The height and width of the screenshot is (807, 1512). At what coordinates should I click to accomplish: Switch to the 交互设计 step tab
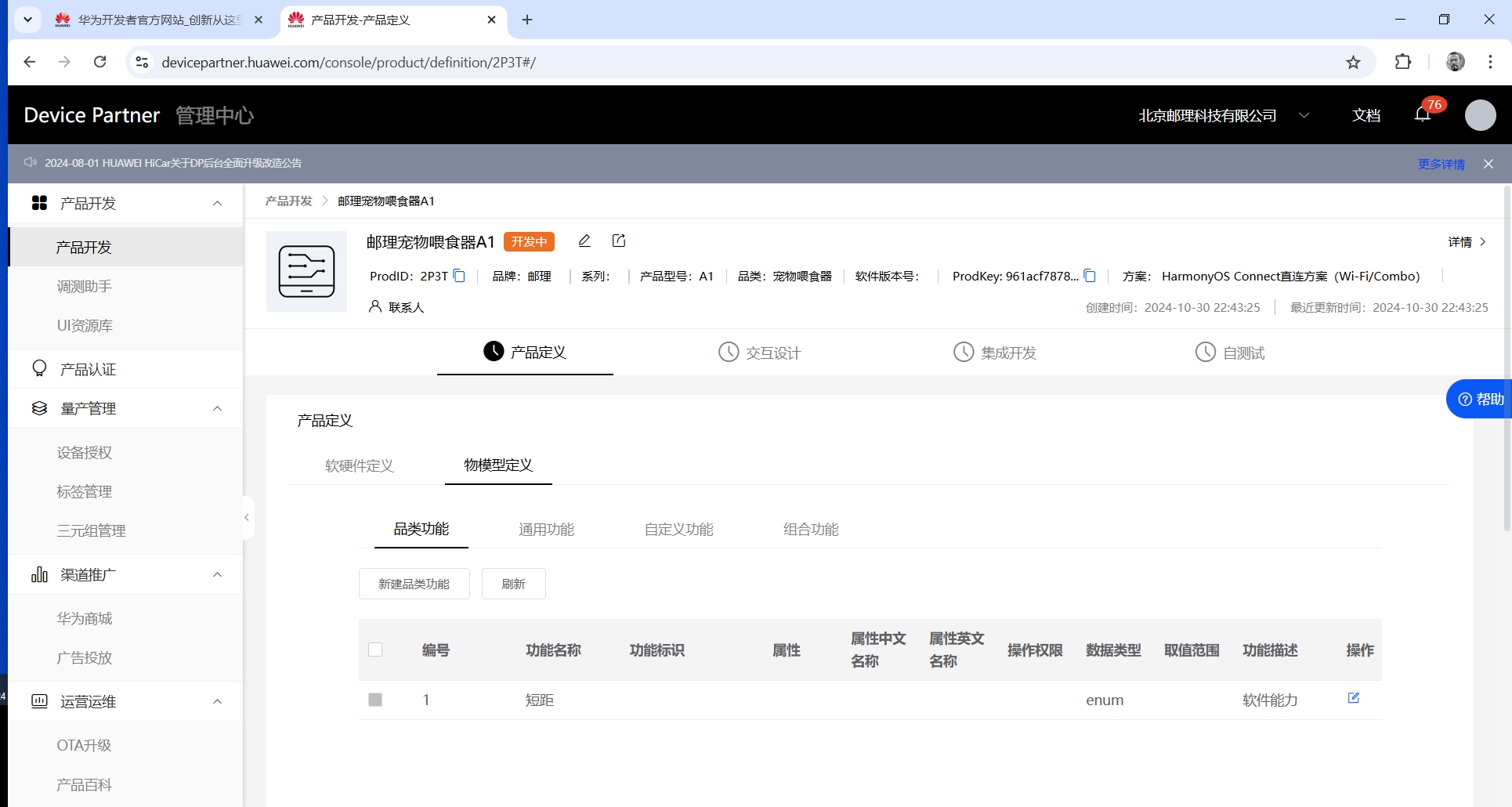pos(759,353)
